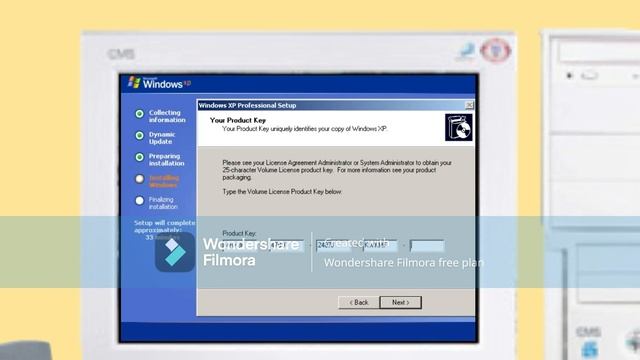Click the second Product Key field
This screenshot has width=640, height=360.
click(x=286, y=246)
